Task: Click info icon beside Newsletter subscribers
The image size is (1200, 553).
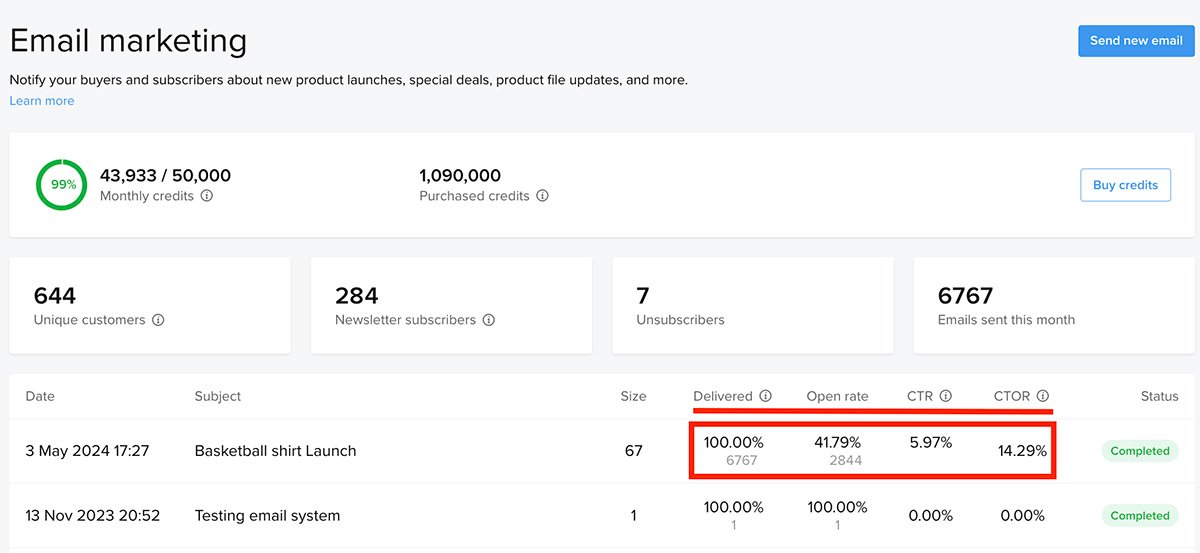Action: 489,320
